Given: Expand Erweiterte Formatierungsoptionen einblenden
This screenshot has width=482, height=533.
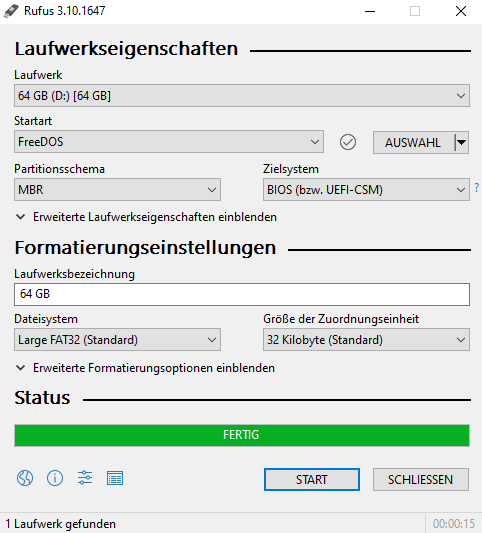Looking at the screenshot, I should point(145,368).
